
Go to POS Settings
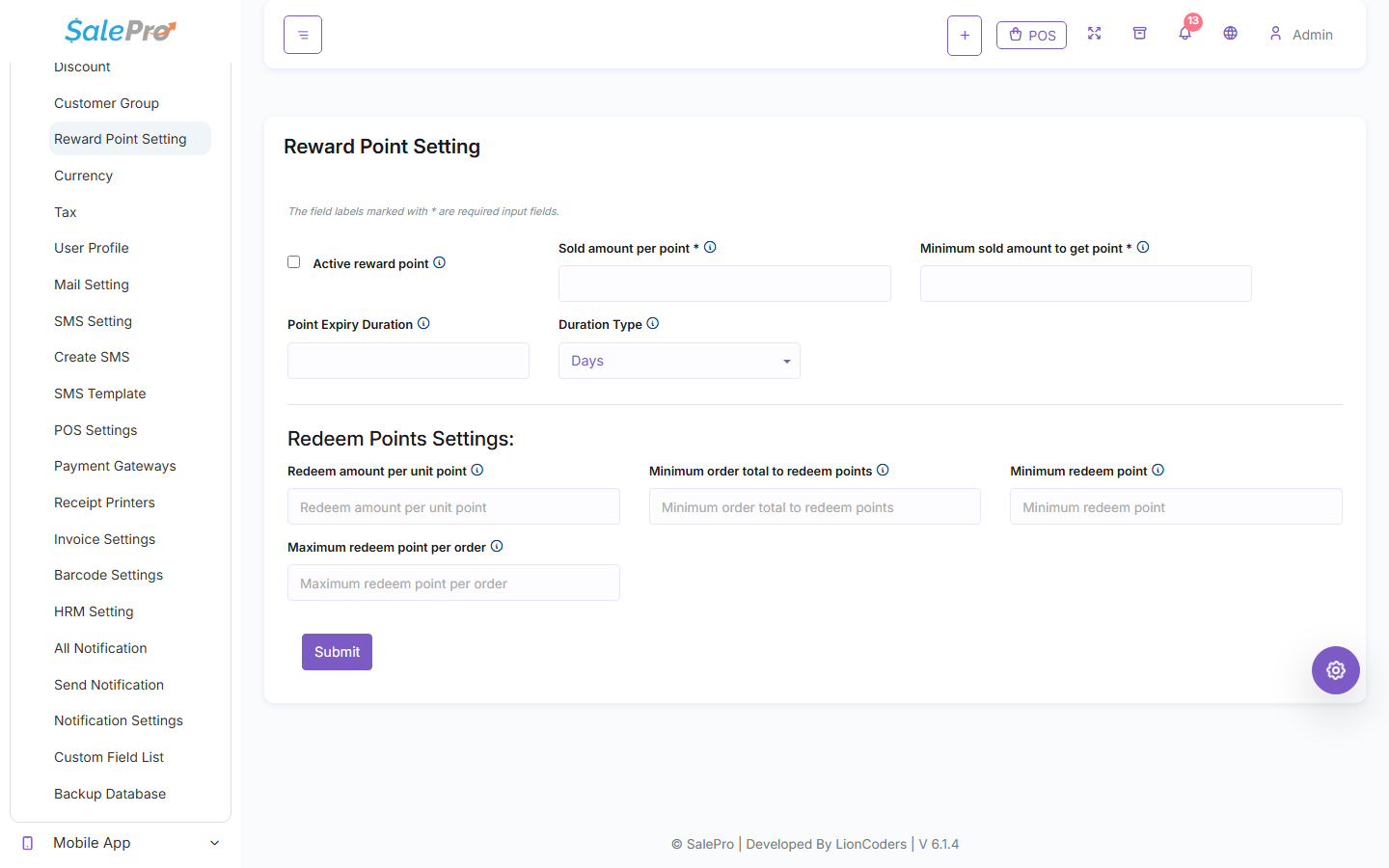pos(95,430)
